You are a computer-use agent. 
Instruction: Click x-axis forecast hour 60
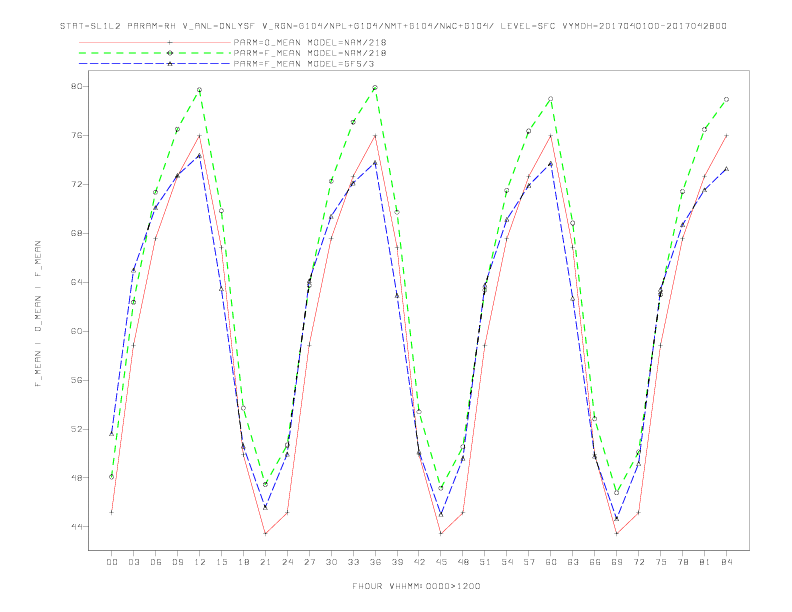tap(551, 562)
